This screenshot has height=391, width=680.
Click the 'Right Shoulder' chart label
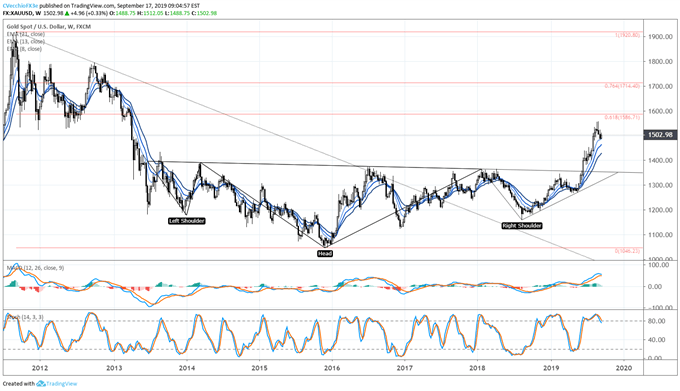[x=522, y=226]
